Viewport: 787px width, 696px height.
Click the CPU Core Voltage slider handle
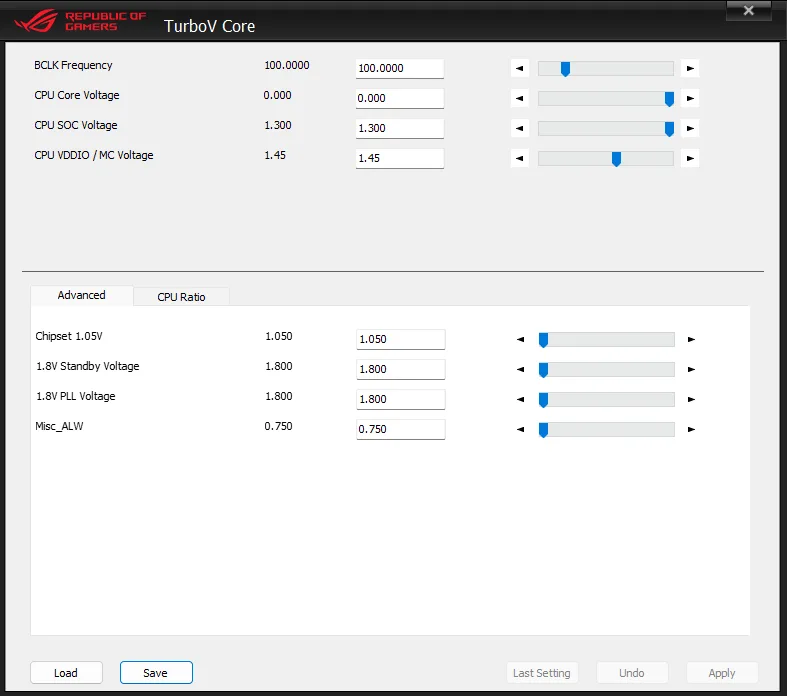coord(669,99)
